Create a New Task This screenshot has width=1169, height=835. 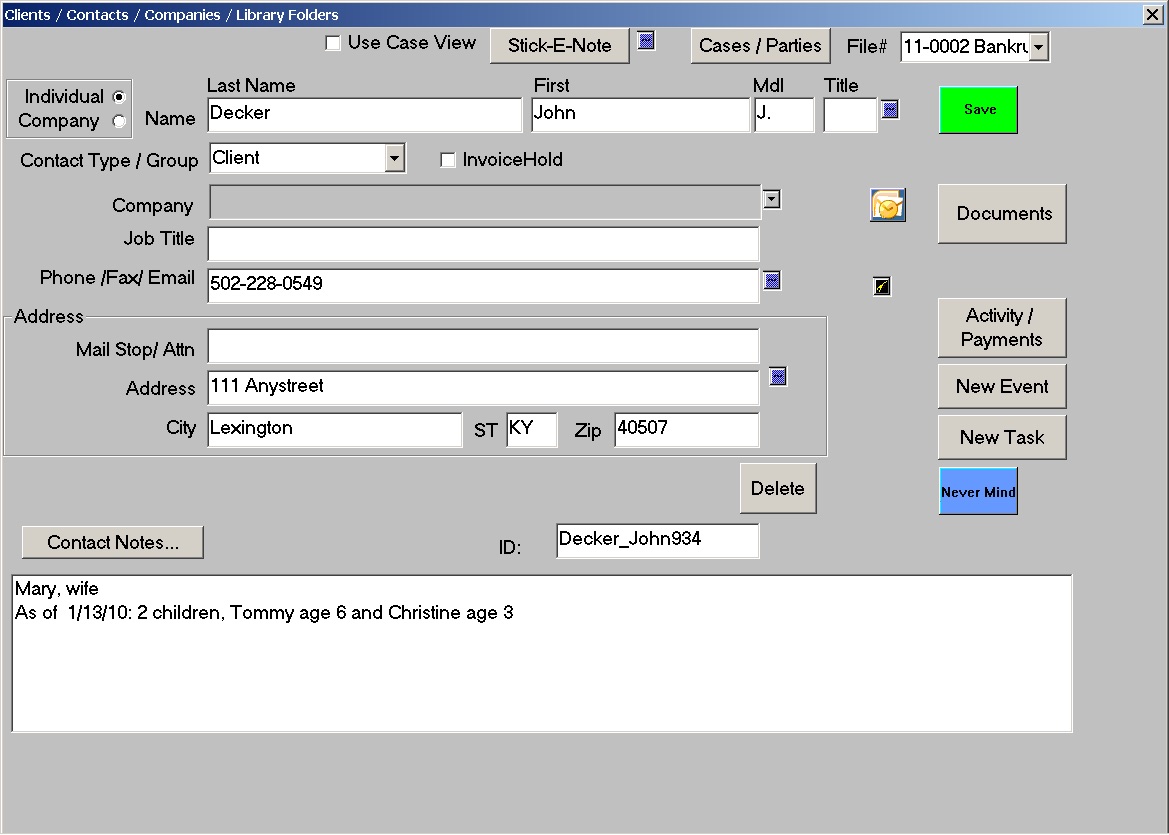pos(1002,437)
